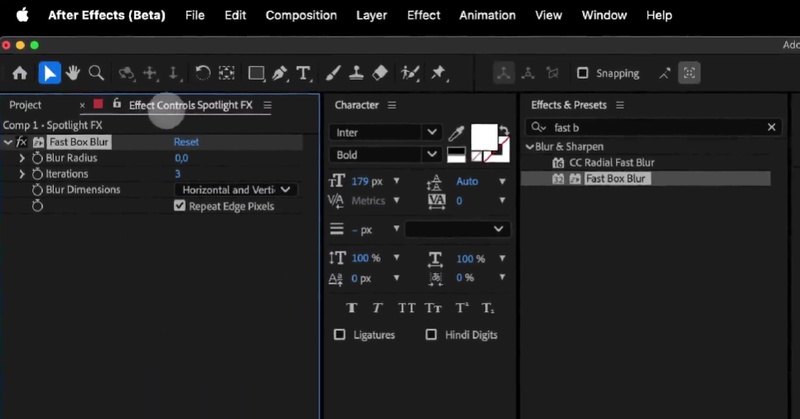Expand the Iterations property

pyautogui.click(x=22, y=174)
